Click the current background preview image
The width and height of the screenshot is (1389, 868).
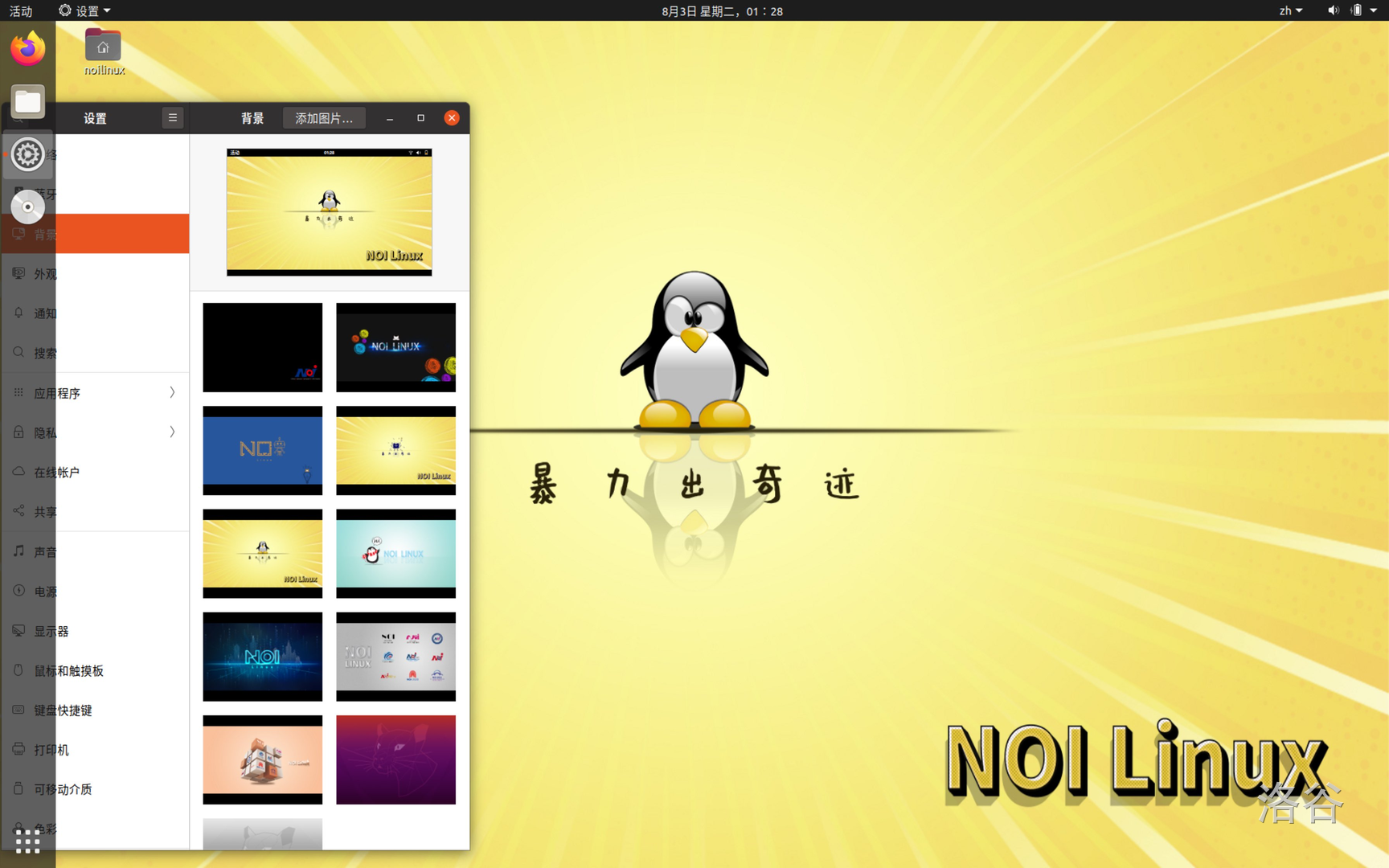coord(330,212)
